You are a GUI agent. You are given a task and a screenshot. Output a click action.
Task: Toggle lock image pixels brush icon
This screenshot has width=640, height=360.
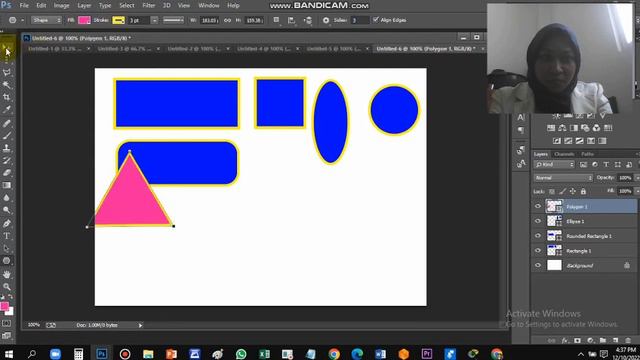pyautogui.click(x=562, y=191)
